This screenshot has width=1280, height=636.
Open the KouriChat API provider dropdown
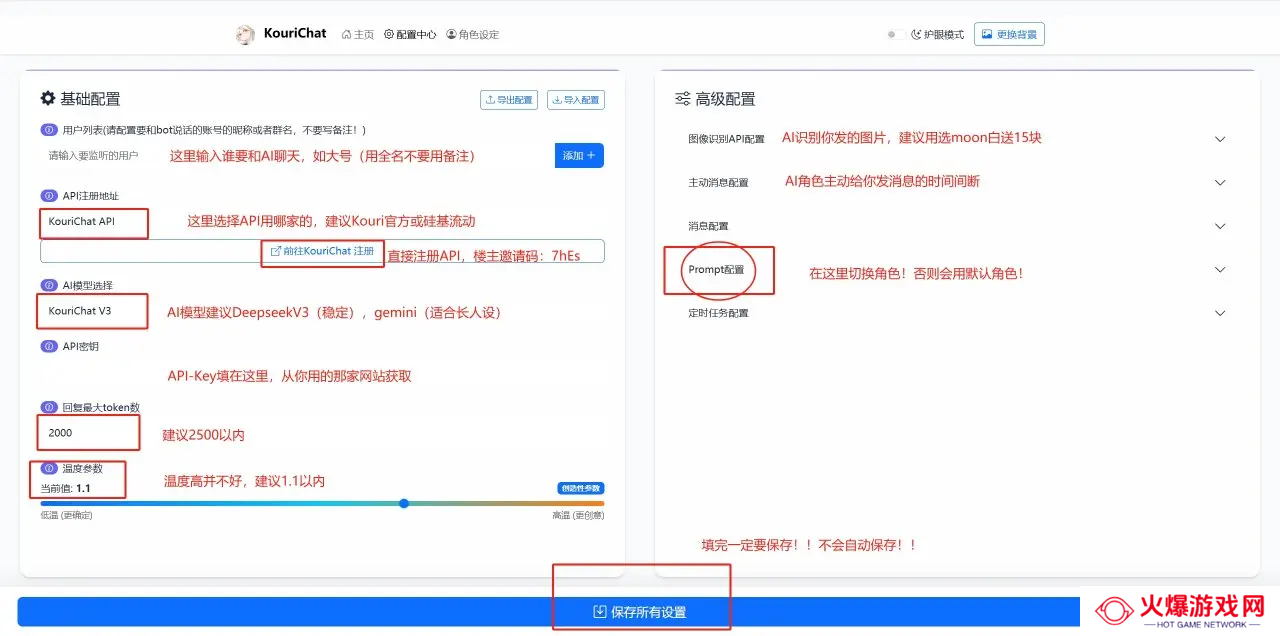point(322,221)
